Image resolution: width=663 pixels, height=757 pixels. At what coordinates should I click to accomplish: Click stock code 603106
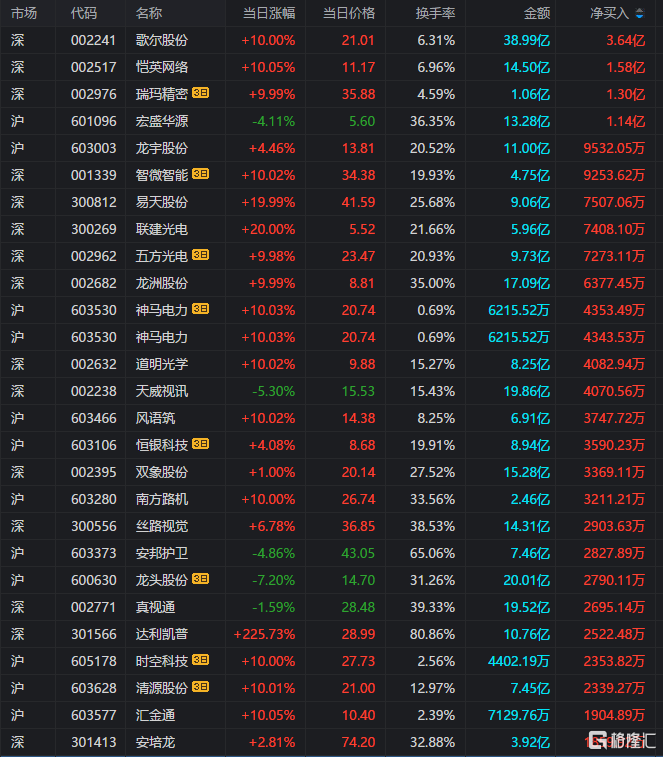94,445
